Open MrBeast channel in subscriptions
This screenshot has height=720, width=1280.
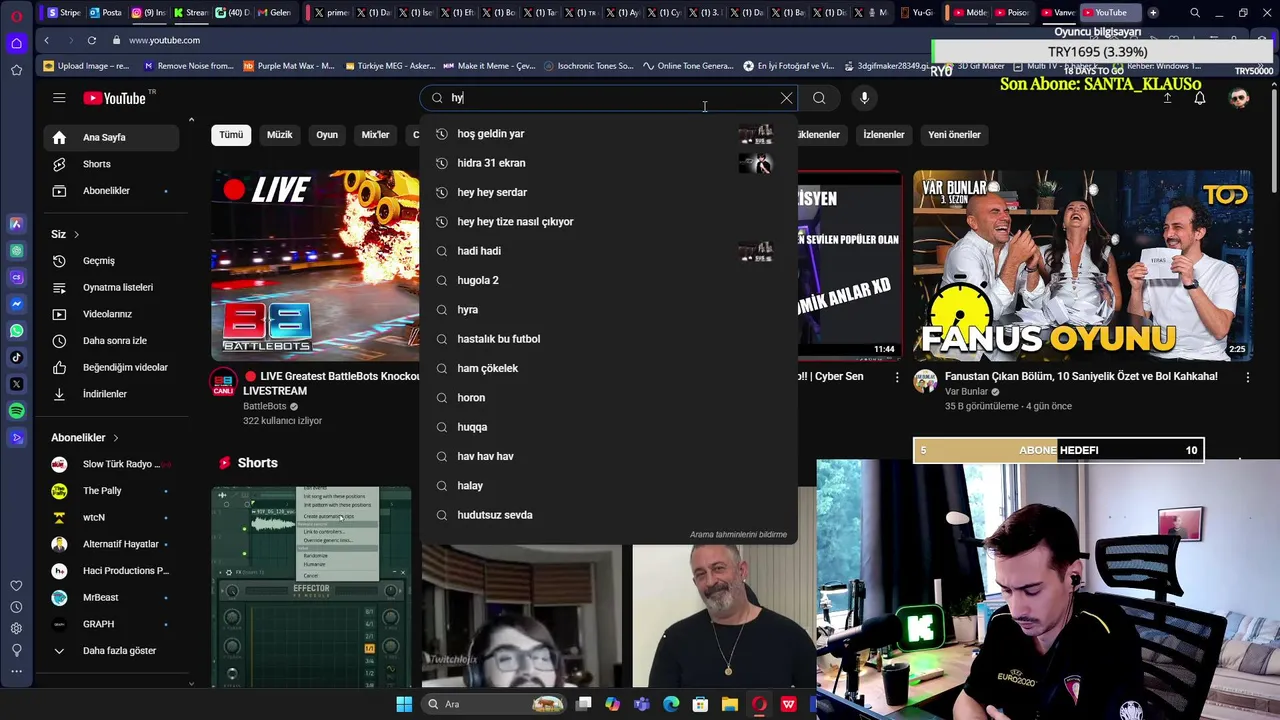click(x=111, y=598)
